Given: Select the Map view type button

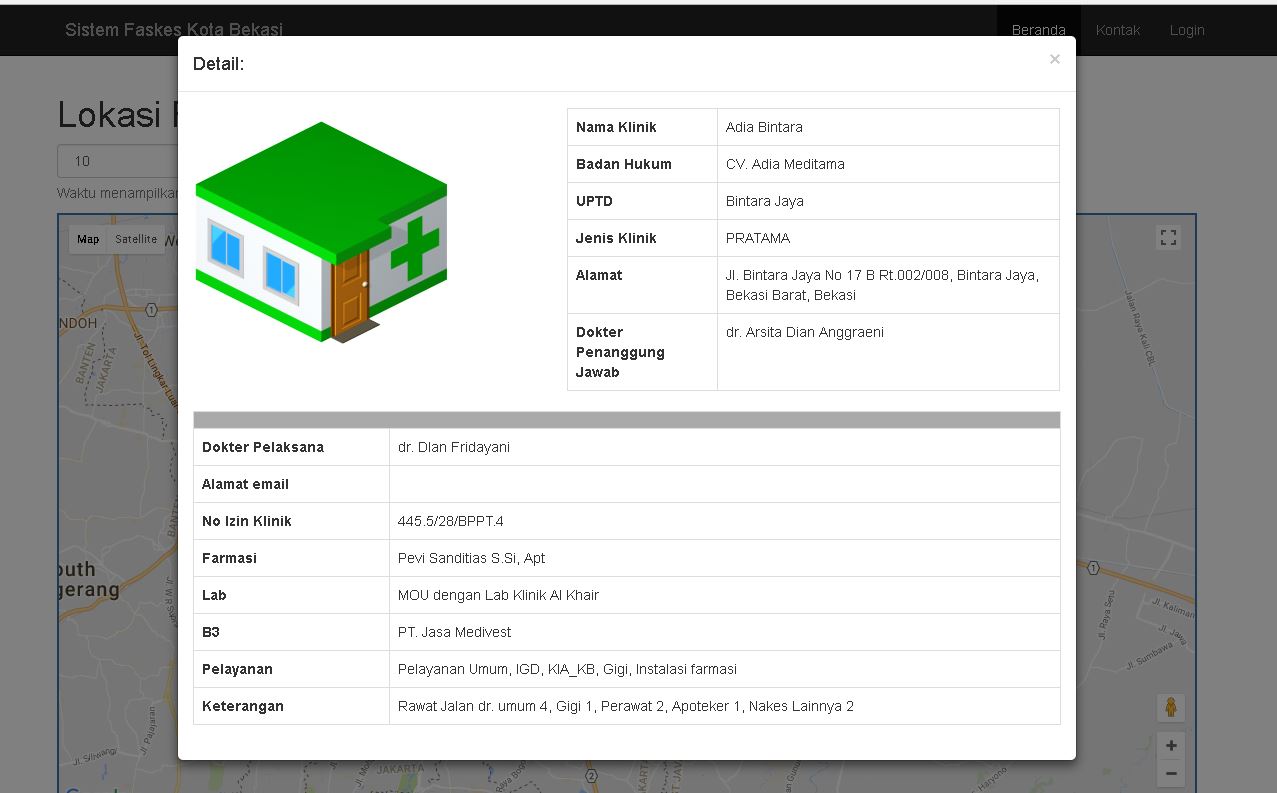Looking at the screenshot, I should (x=88, y=239).
